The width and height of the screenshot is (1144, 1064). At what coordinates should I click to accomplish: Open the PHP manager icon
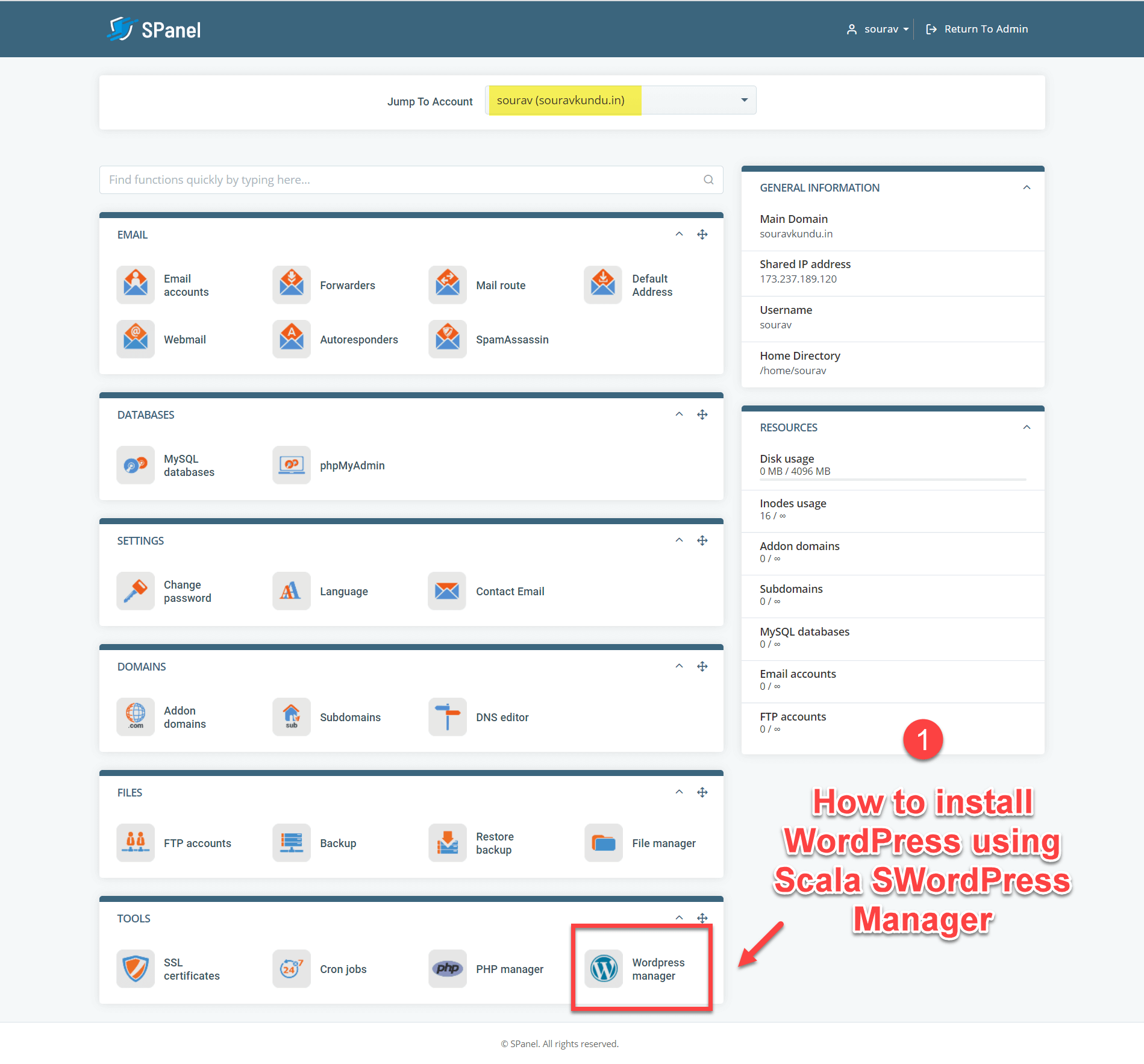pos(448,969)
